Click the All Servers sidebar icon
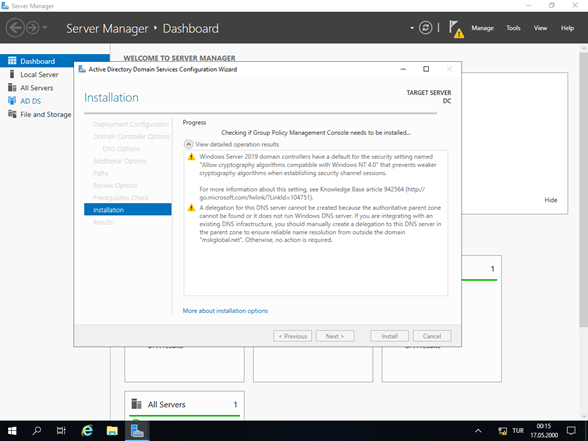The image size is (588, 441). 12,87
